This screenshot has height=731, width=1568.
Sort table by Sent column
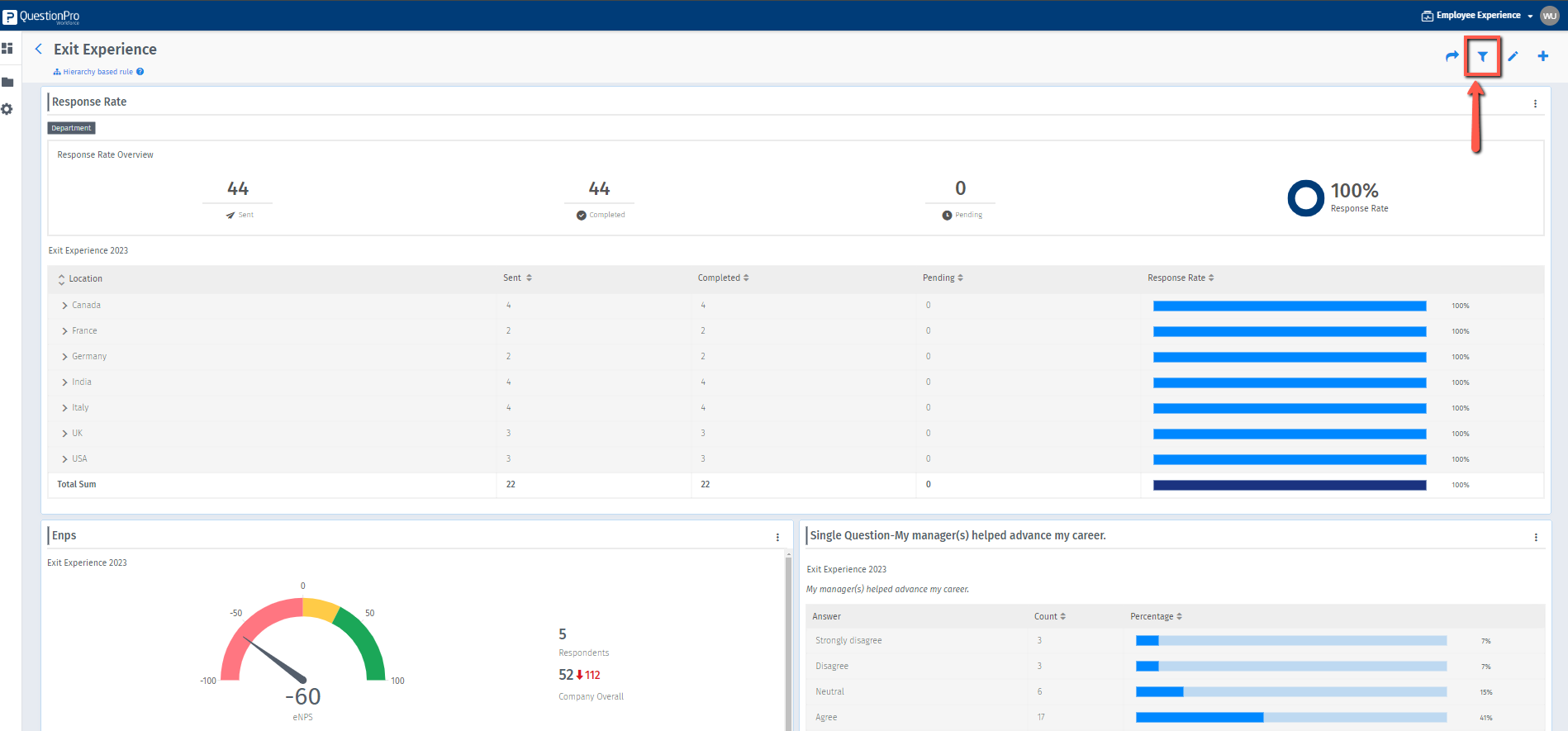coord(518,278)
